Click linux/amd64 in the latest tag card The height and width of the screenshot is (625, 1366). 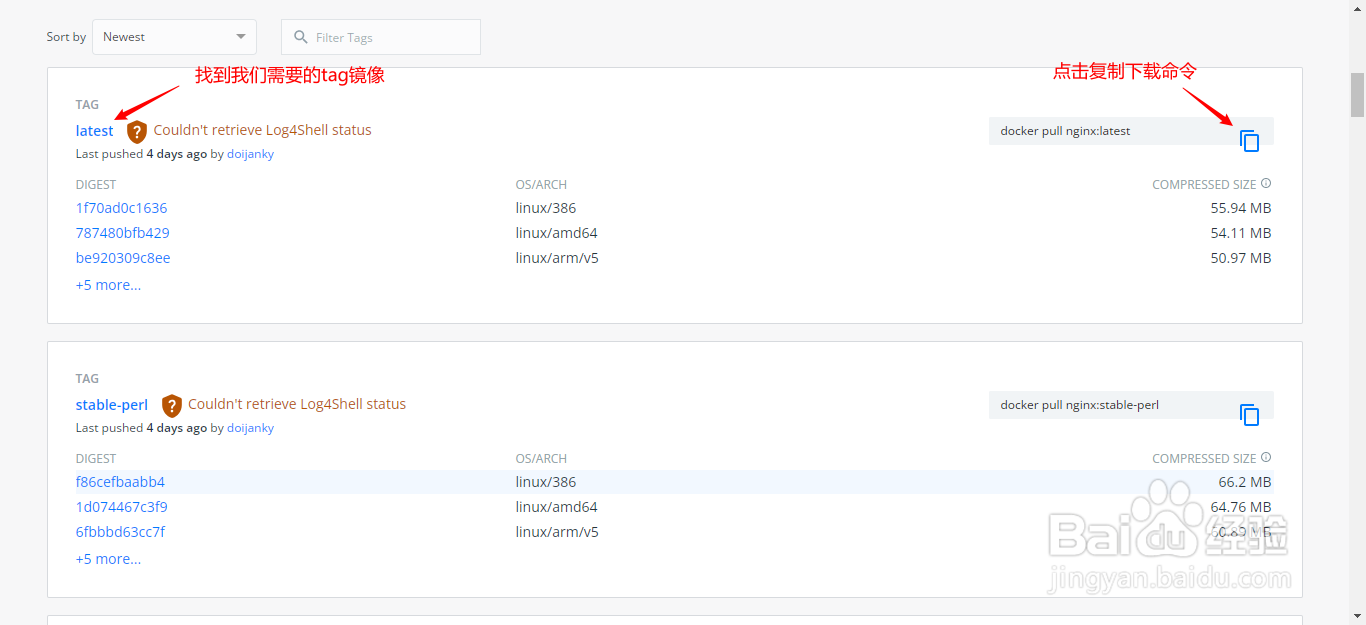click(x=557, y=233)
